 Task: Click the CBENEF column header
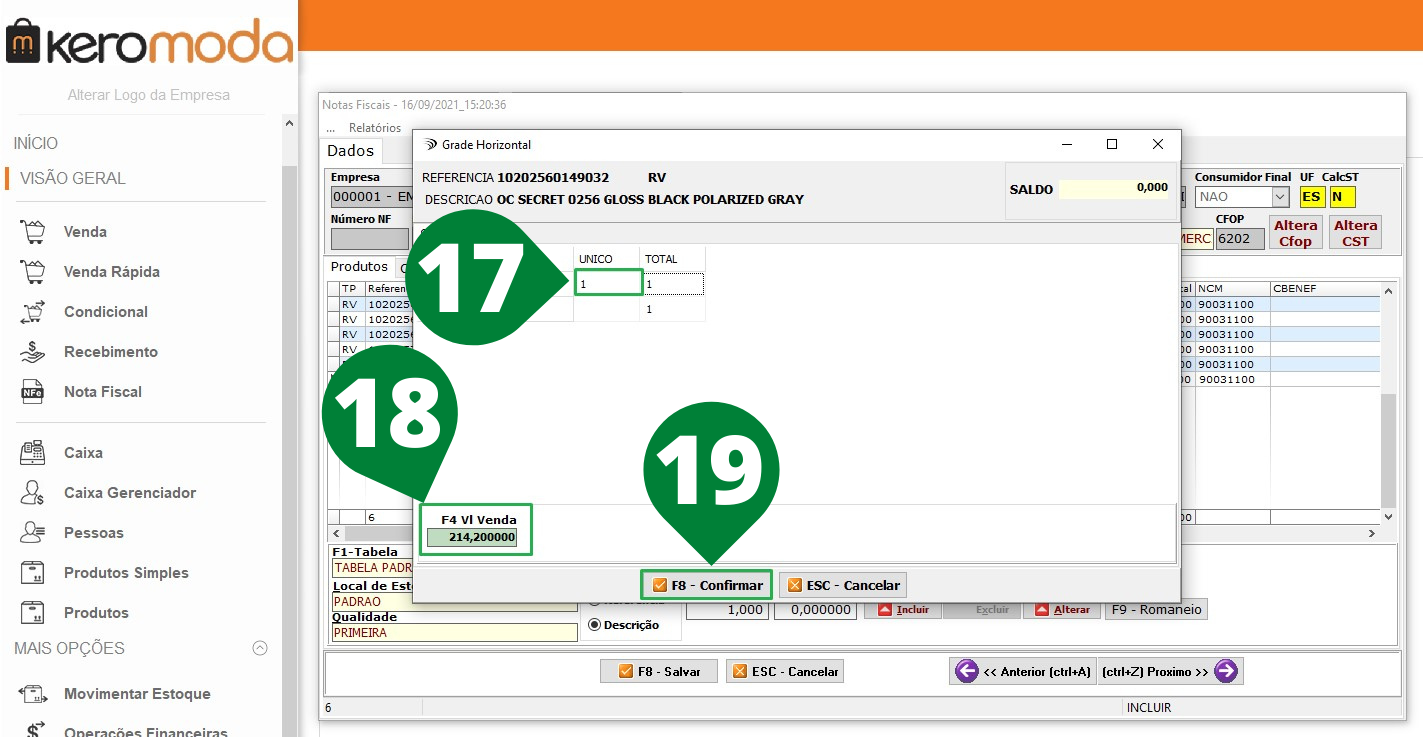[1325, 288]
